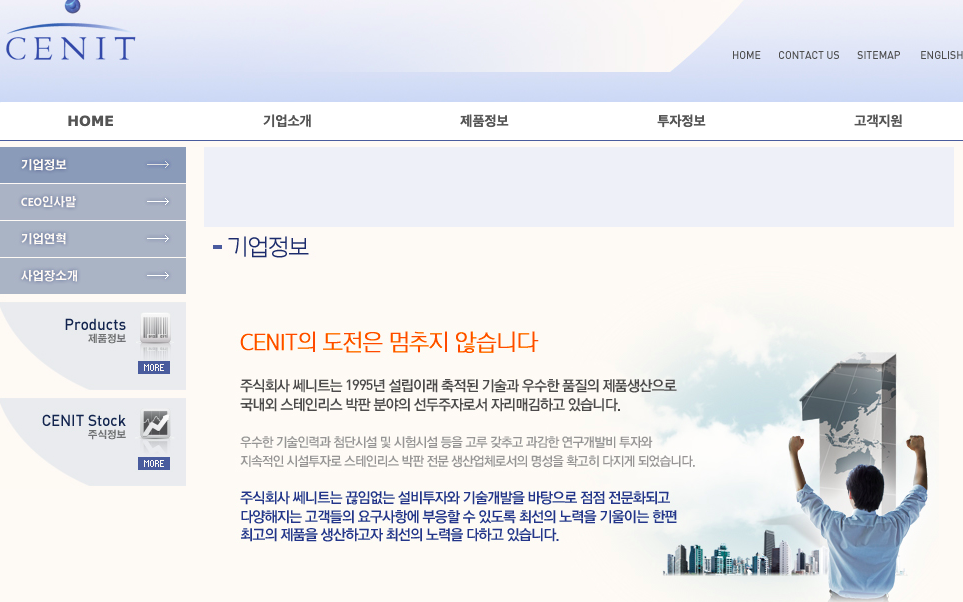Image resolution: width=963 pixels, height=602 pixels.
Task: Click MORE button under CENIT Stock
Action: click(x=154, y=463)
